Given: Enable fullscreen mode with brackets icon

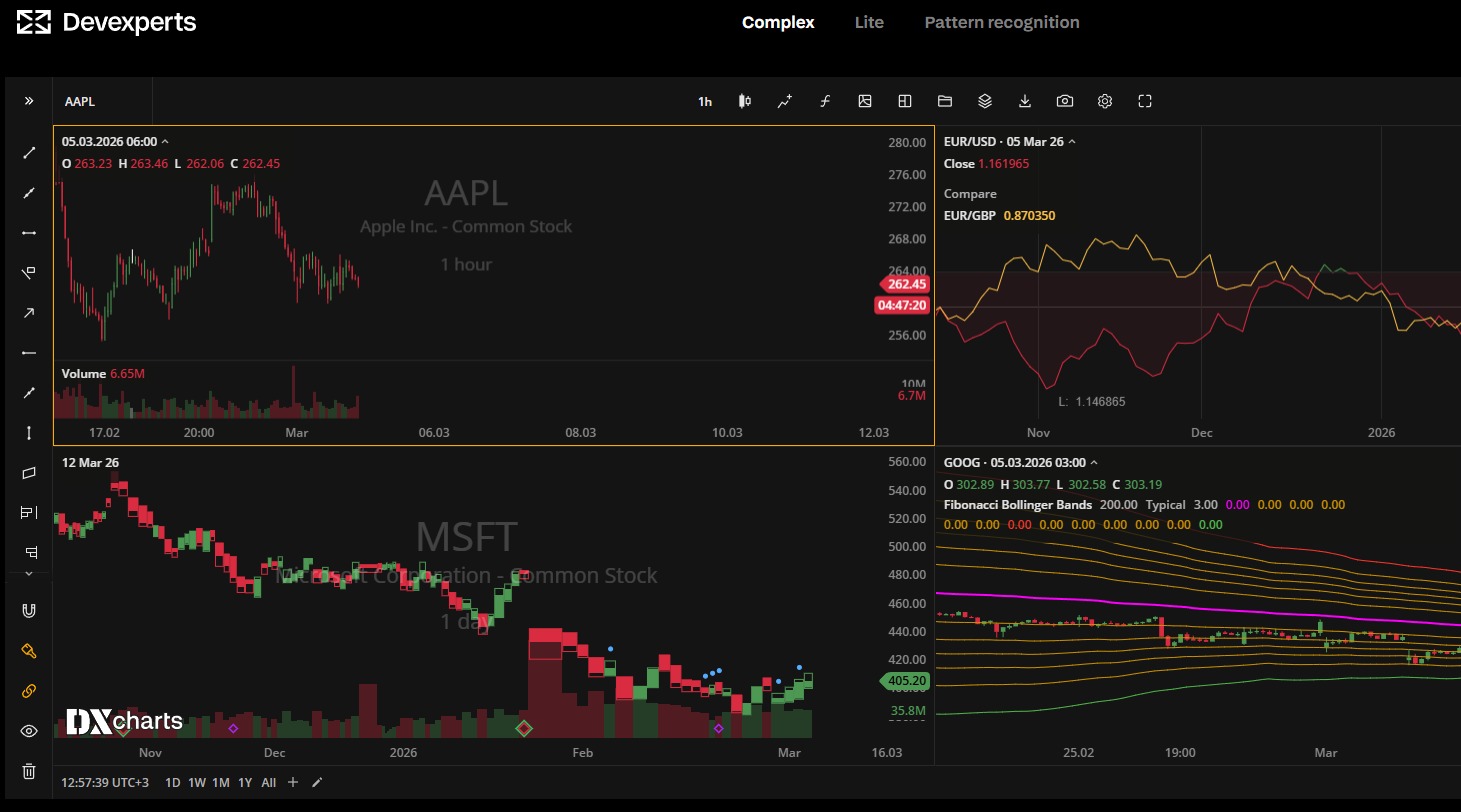Looking at the screenshot, I should point(1144,101).
